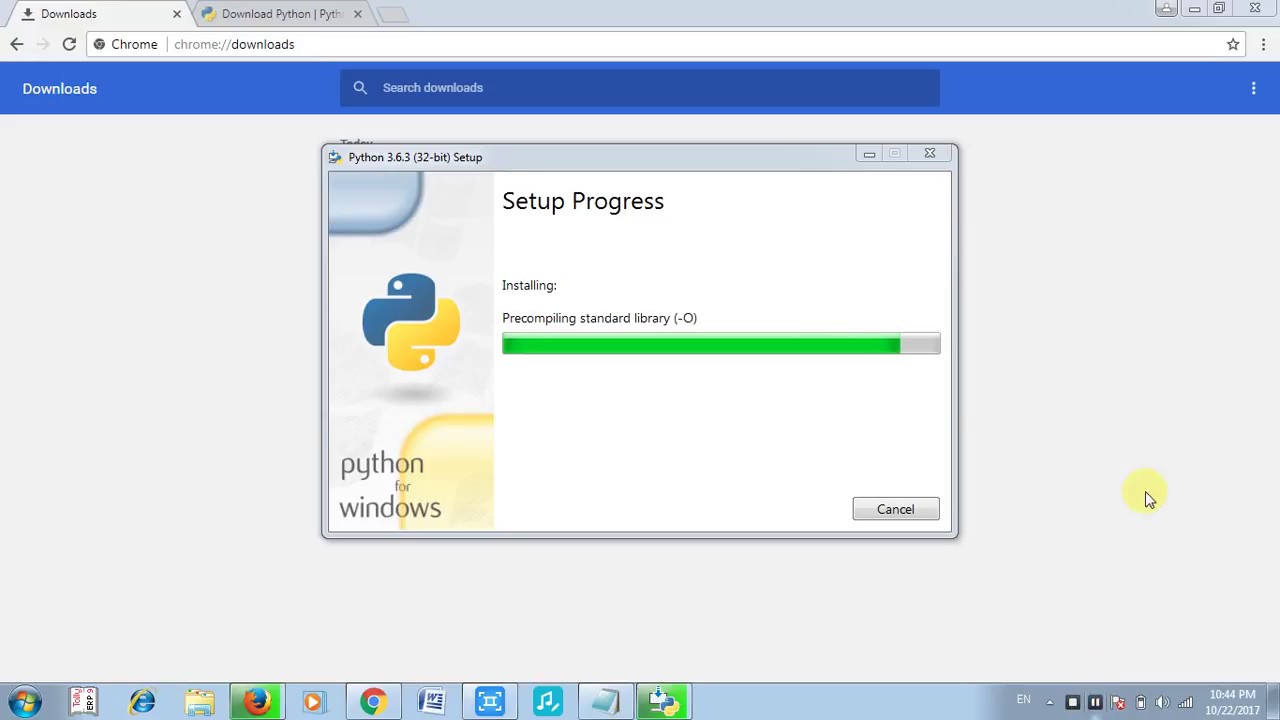Click Precompiling standard library text
Image resolution: width=1280 pixels, height=720 pixels.
coord(599,318)
